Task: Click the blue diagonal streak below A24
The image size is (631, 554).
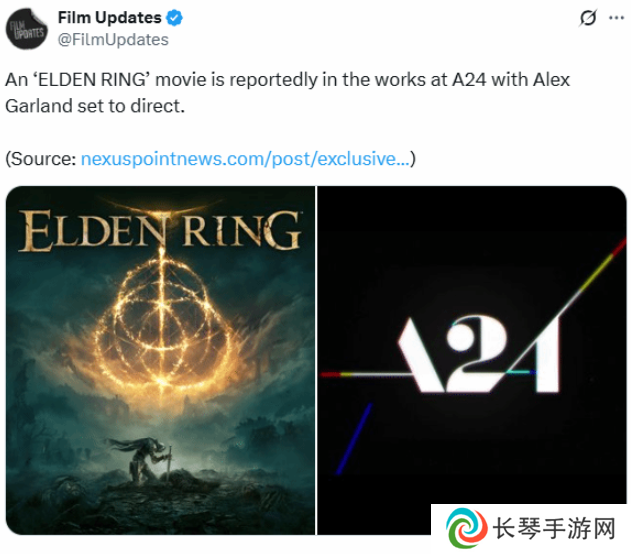Action: point(354,439)
